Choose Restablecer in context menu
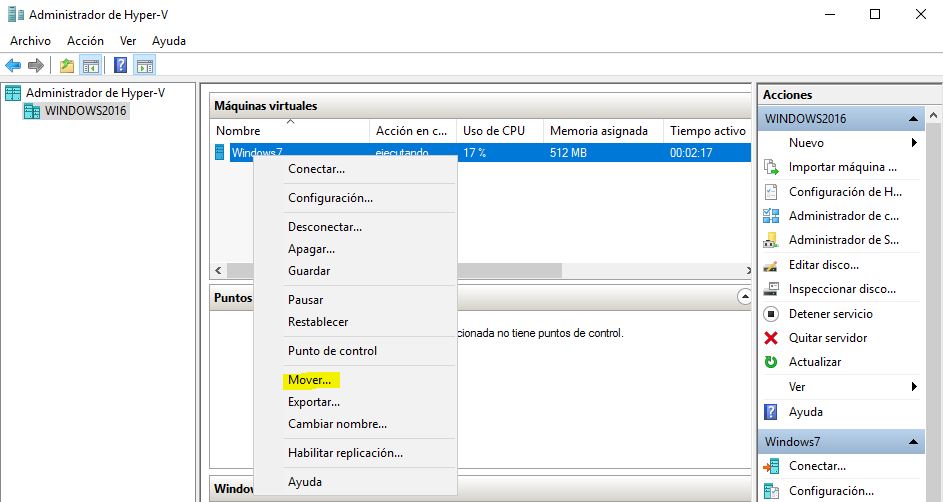This screenshot has width=943, height=502. [x=355, y=322]
